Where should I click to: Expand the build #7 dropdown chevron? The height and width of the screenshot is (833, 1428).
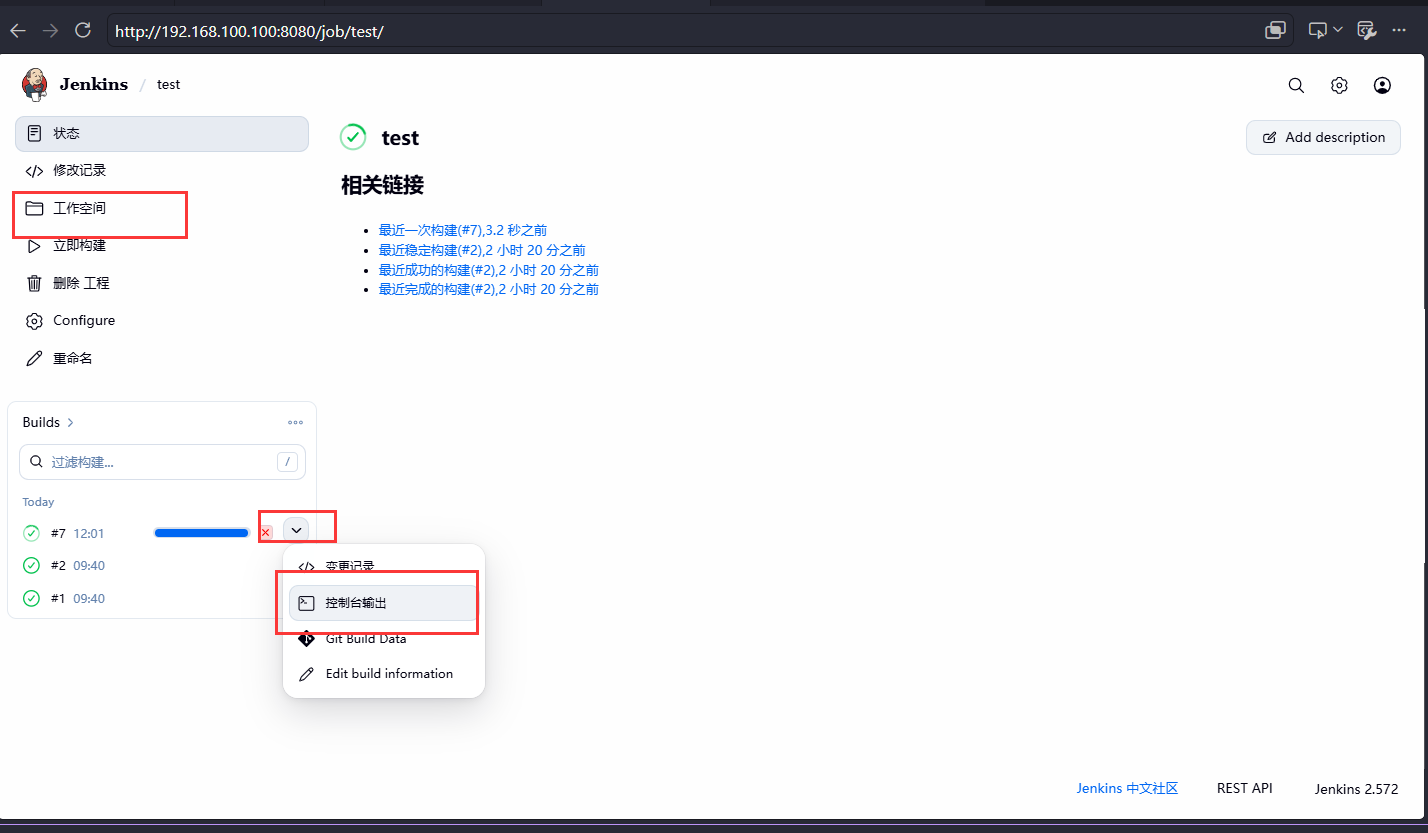click(296, 530)
